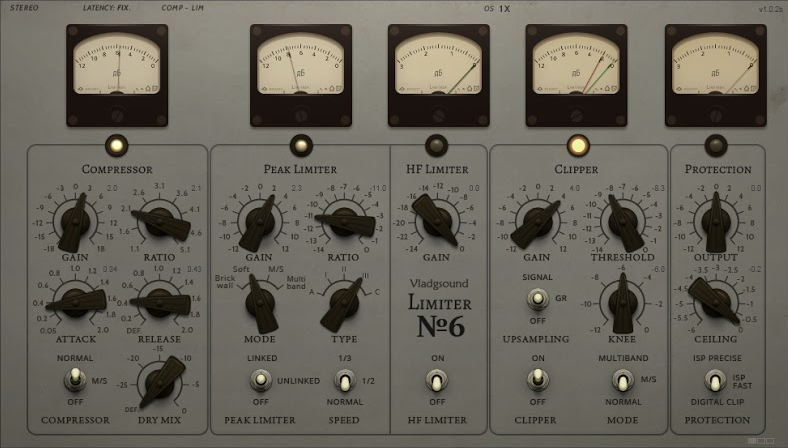Click the Clipper section indicator lamp
Viewport: 788px width, 448px height.
pyautogui.click(x=578, y=146)
